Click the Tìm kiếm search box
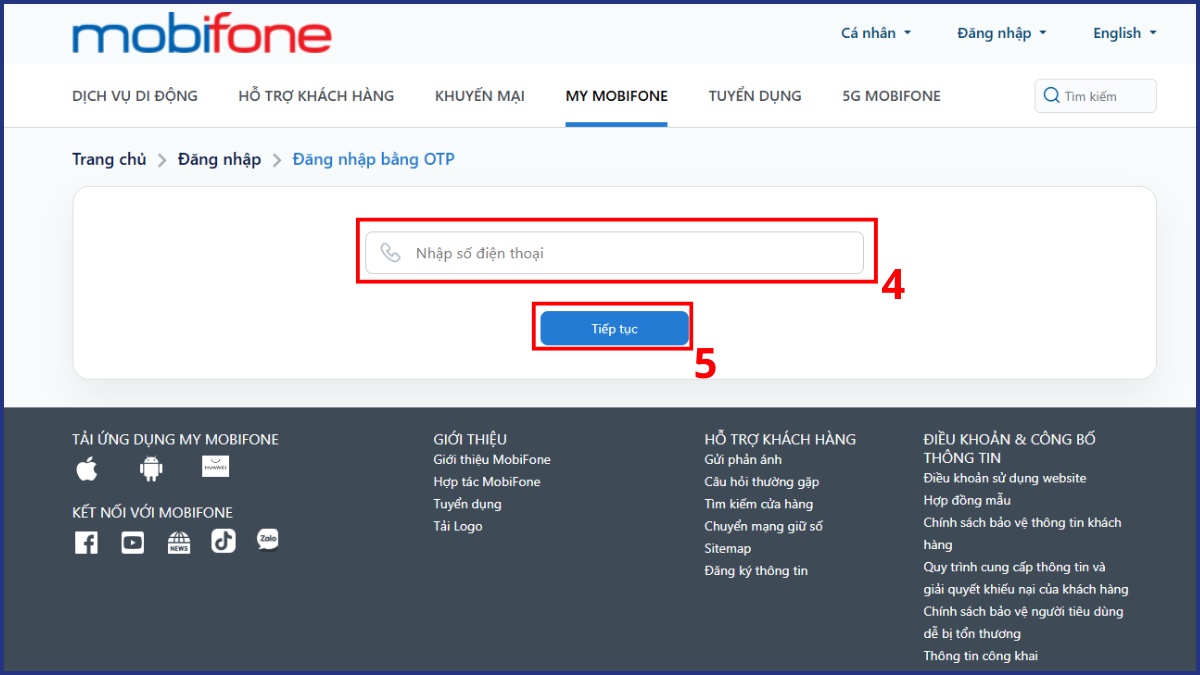1200x675 pixels. (x=1095, y=96)
